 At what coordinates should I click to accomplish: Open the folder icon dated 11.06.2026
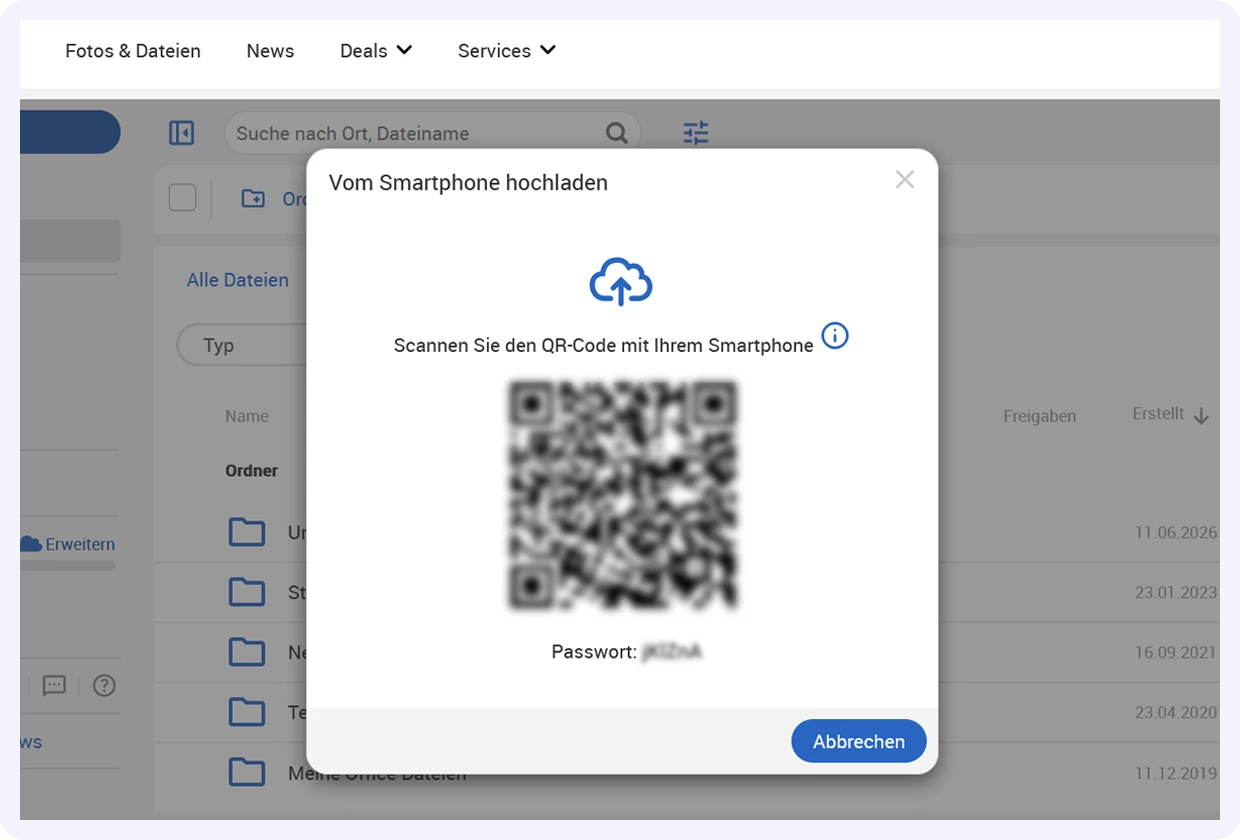tap(247, 532)
